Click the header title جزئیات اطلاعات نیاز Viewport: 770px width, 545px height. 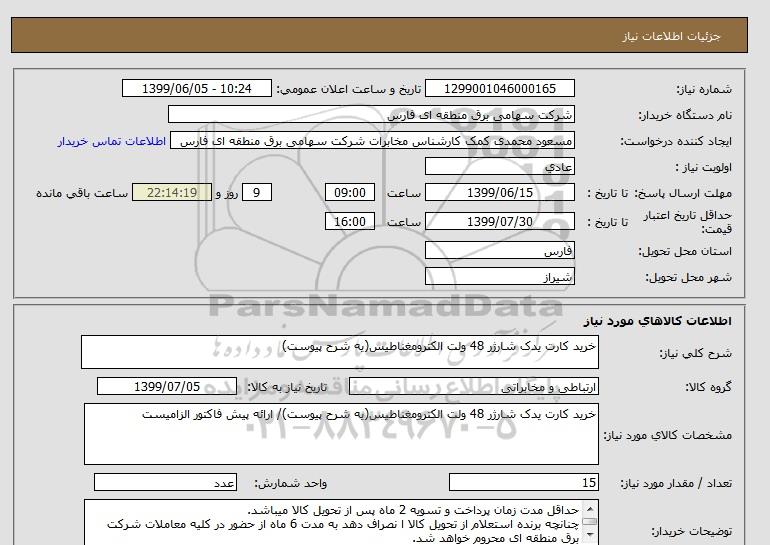click(671, 36)
